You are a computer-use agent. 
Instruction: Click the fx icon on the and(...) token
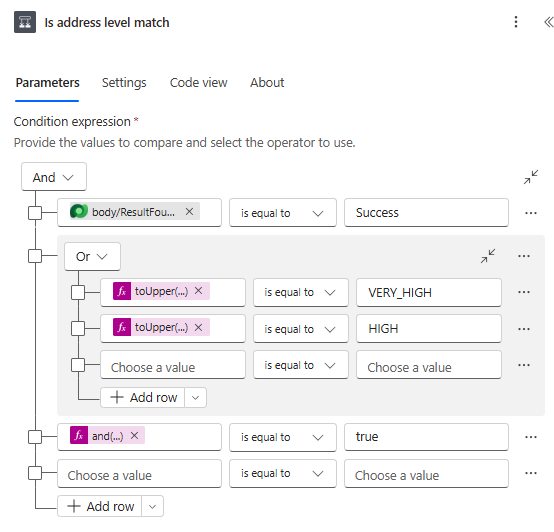tap(79, 436)
